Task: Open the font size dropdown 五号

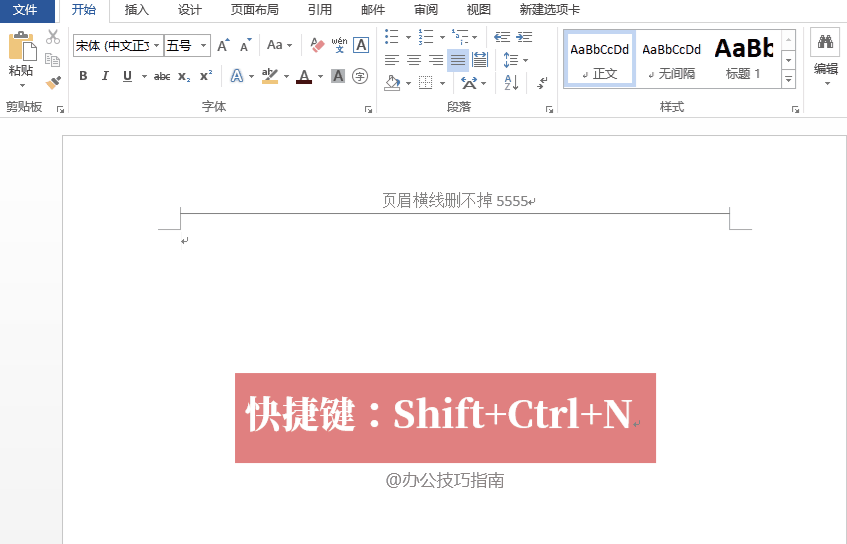Action: coord(204,45)
